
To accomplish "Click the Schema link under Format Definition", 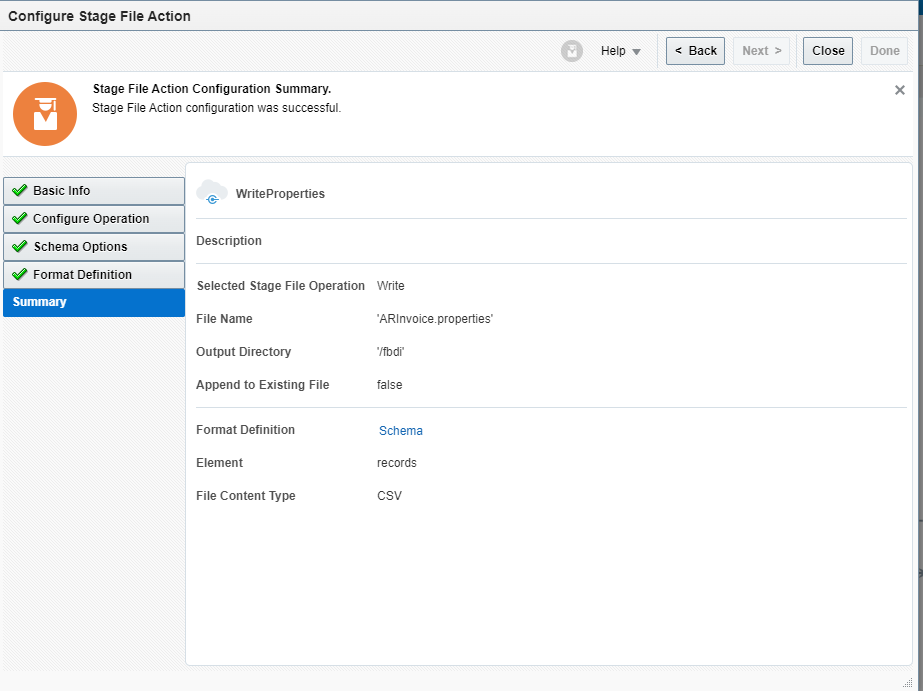I will 400,430.
